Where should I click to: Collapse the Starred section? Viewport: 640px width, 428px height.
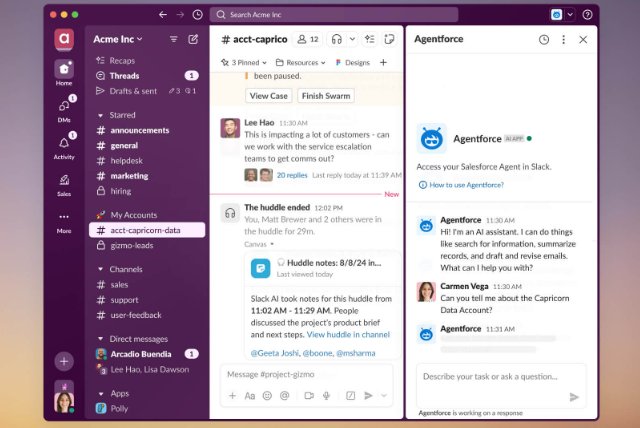(x=100, y=115)
